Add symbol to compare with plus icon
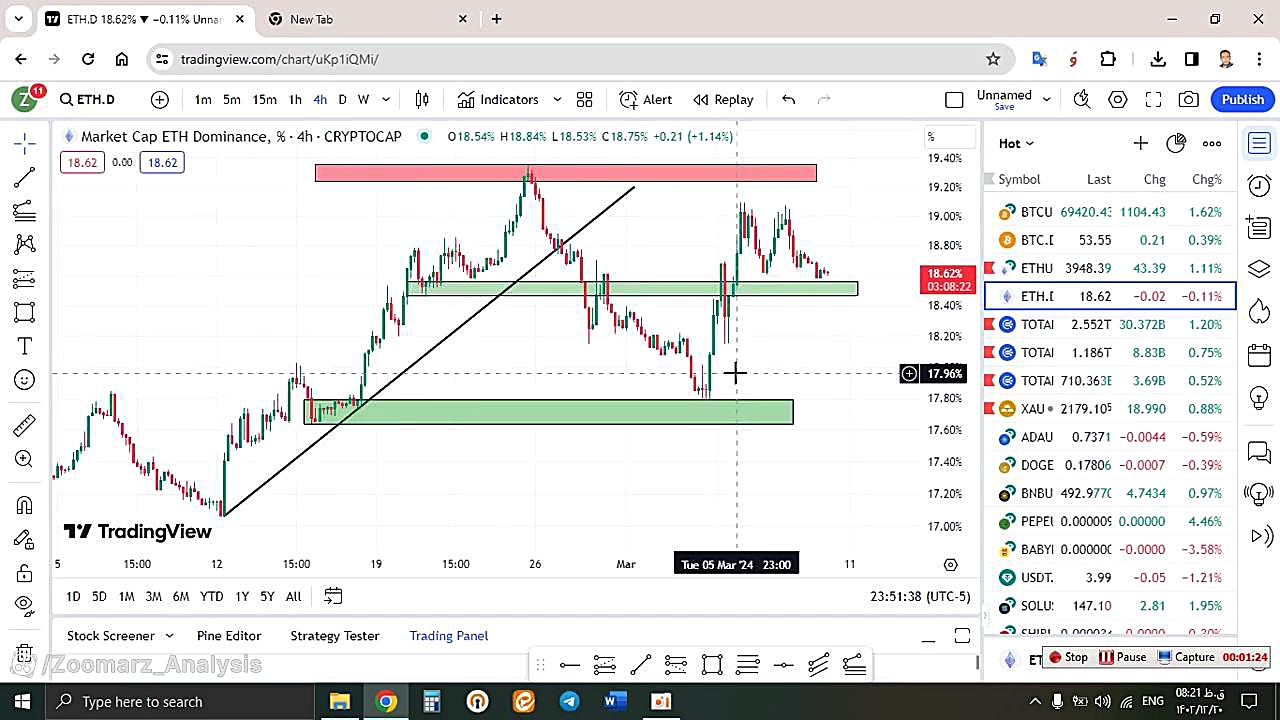 [160, 99]
